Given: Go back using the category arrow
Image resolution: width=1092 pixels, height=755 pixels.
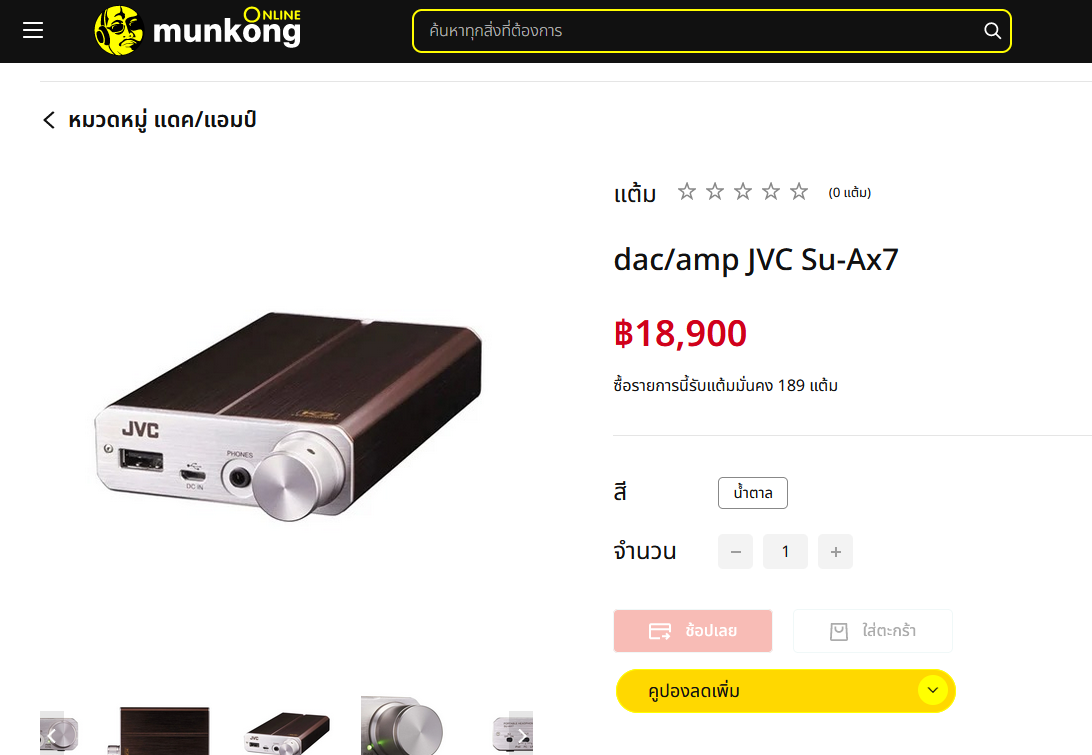Looking at the screenshot, I should pyautogui.click(x=49, y=120).
